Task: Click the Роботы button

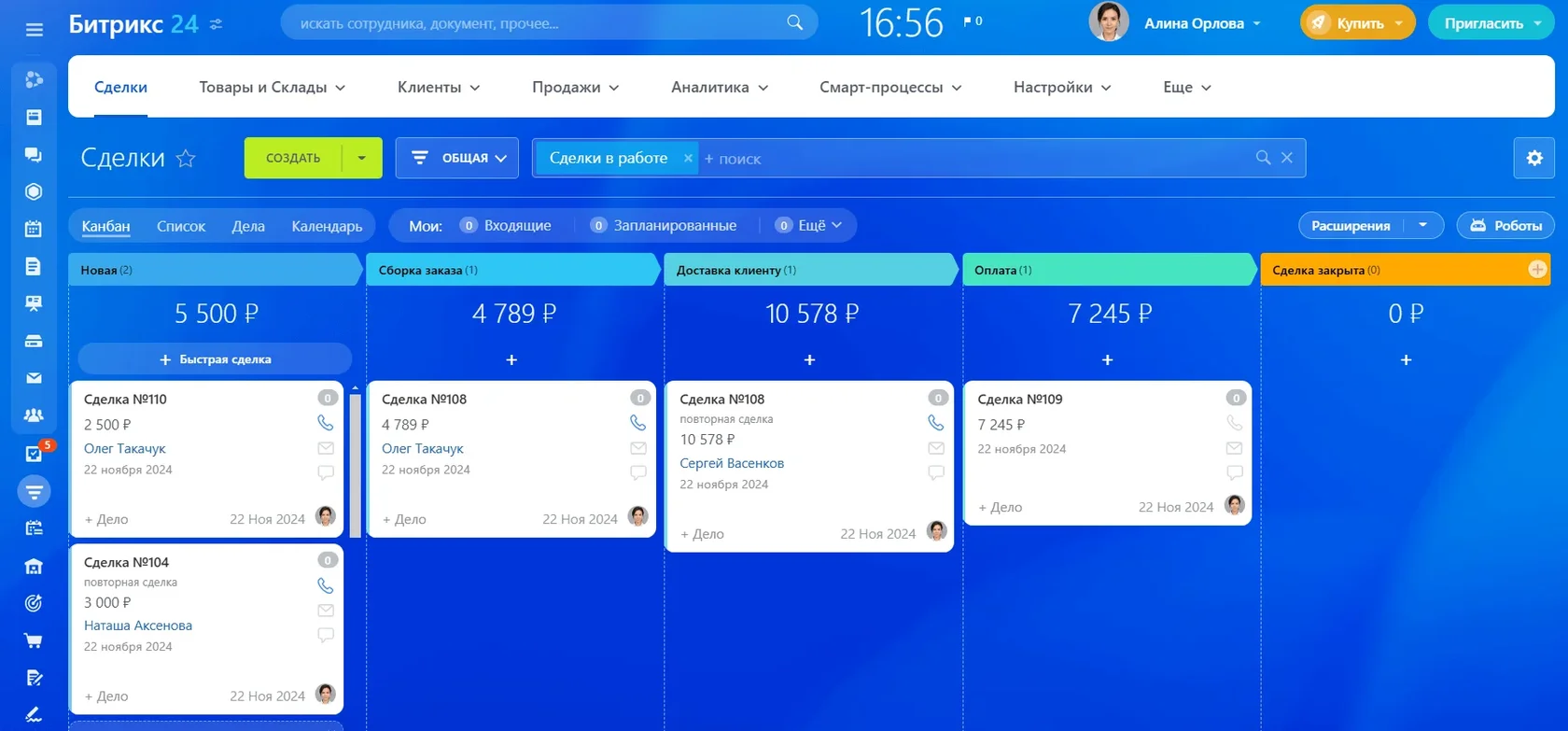Action: click(1505, 225)
